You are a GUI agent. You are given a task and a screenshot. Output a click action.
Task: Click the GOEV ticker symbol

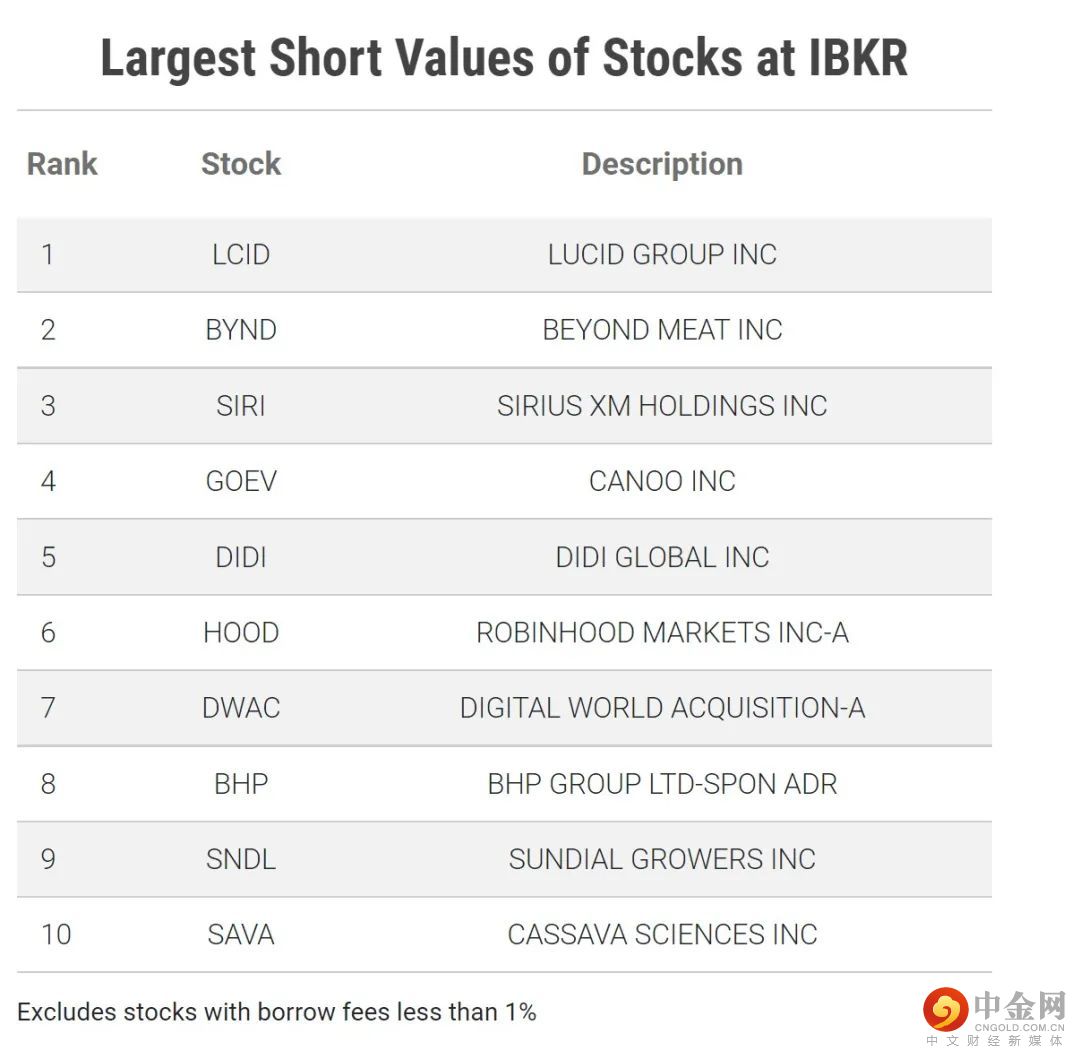(x=241, y=481)
